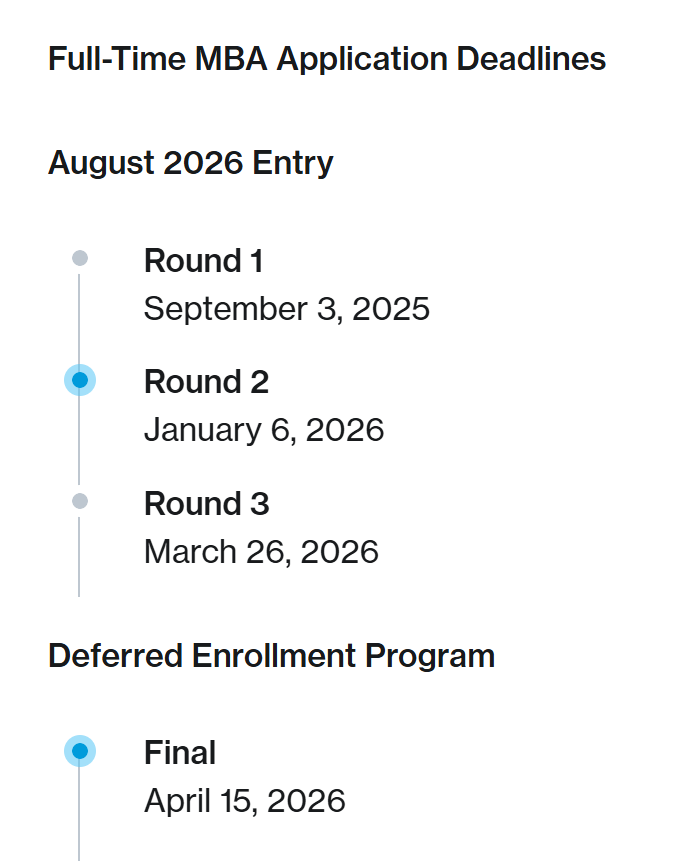Screen dimensions: 691x868
Task: Click the timeline line between Round 2 and Round 3
Action: (79, 440)
